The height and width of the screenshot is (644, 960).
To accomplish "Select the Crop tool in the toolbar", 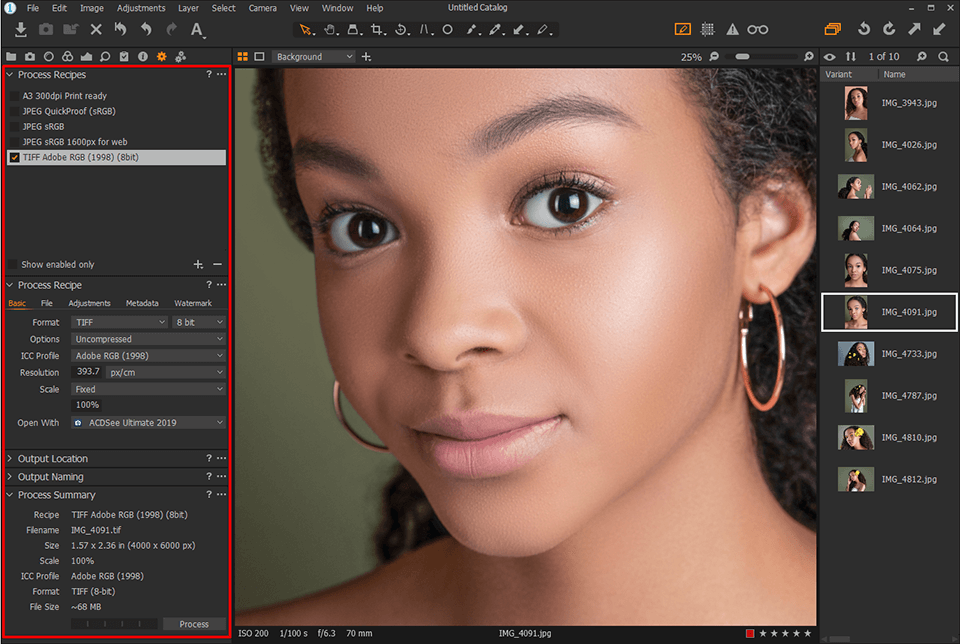I will (377, 30).
